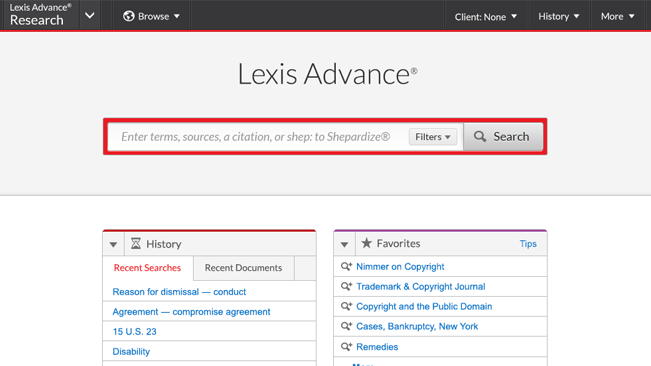This screenshot has height=366, width=651.
Task: Open favorite Remedies
Action: (x=377, y=346)
